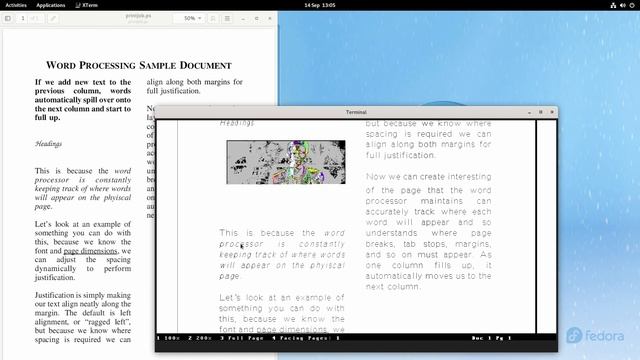Toggle the sidebar in the document viewer
The width and height of the screenshot is (640, 360).
click(x=8, y=18)
